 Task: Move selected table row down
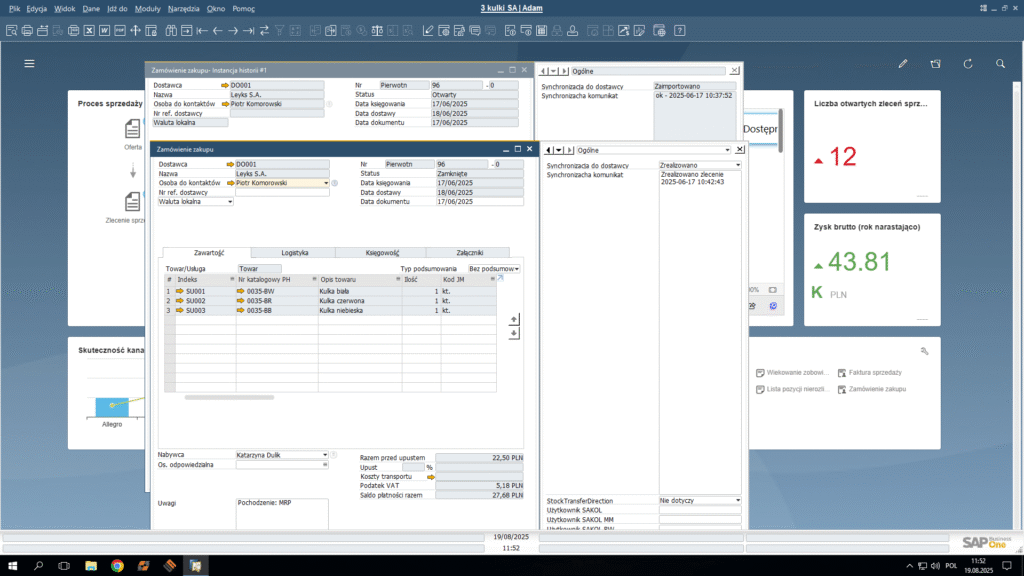(x=514, y=334)
